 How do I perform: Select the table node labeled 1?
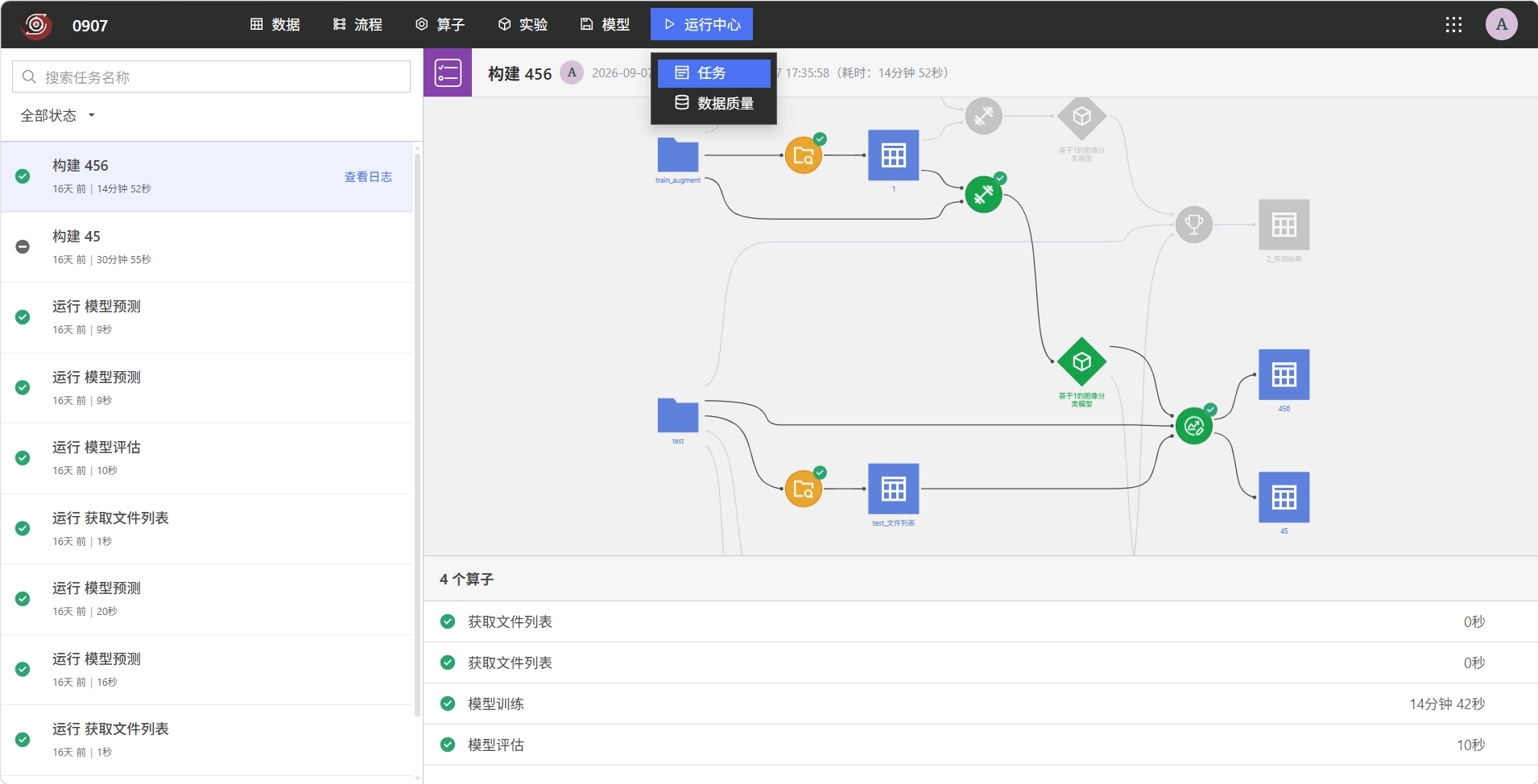pos(893,155)
